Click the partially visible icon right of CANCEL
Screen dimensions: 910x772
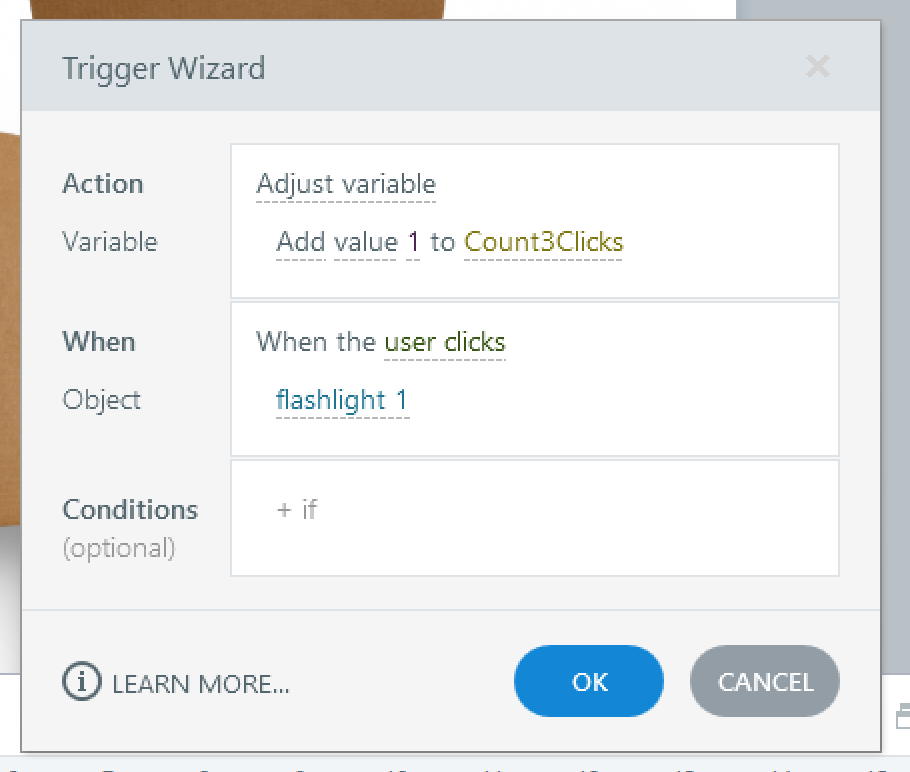click(x=902, y=713)
